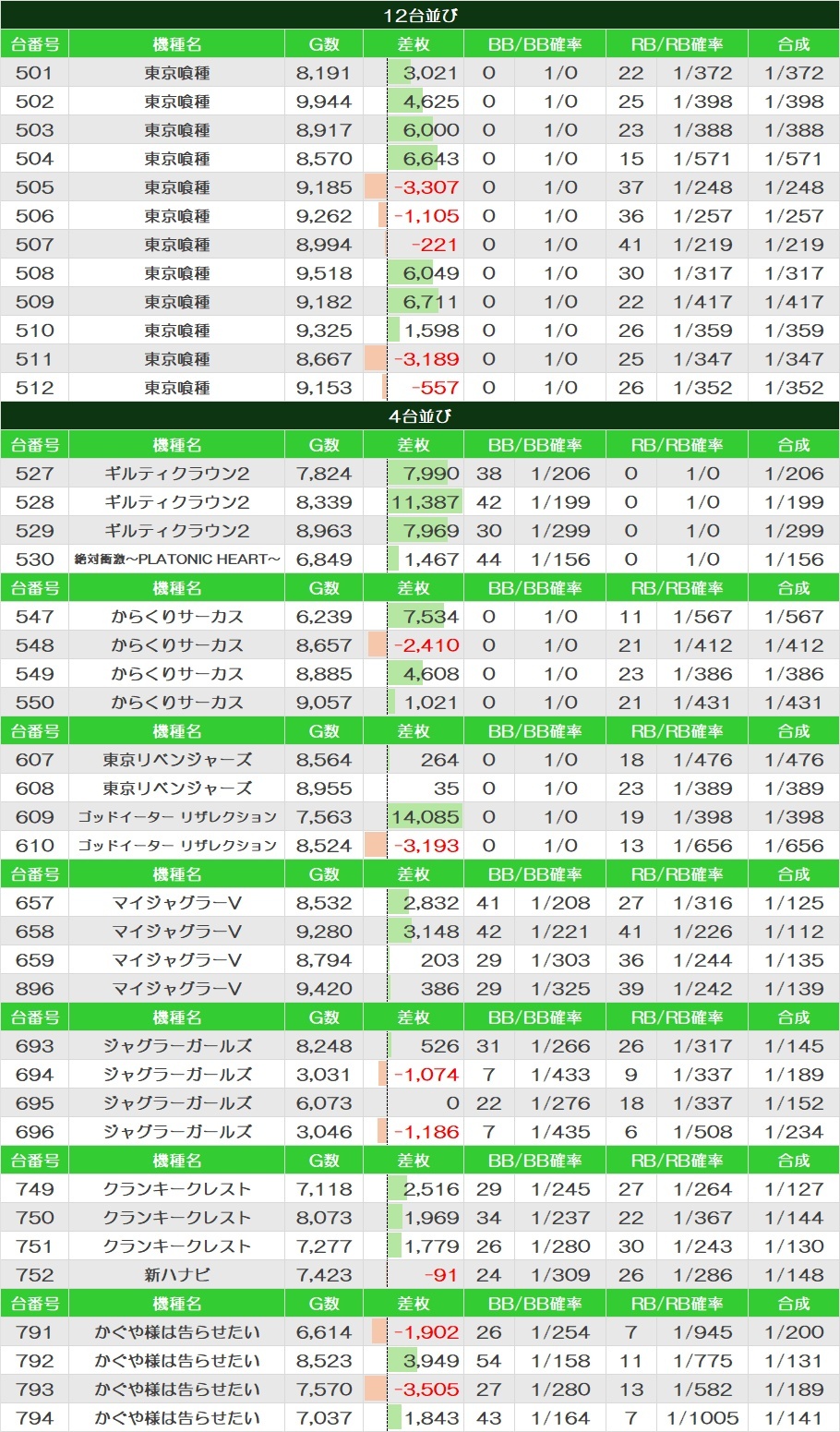Click 差枚 -3,189 in row 511
840x1432 pixels.
tap(426, 359)
